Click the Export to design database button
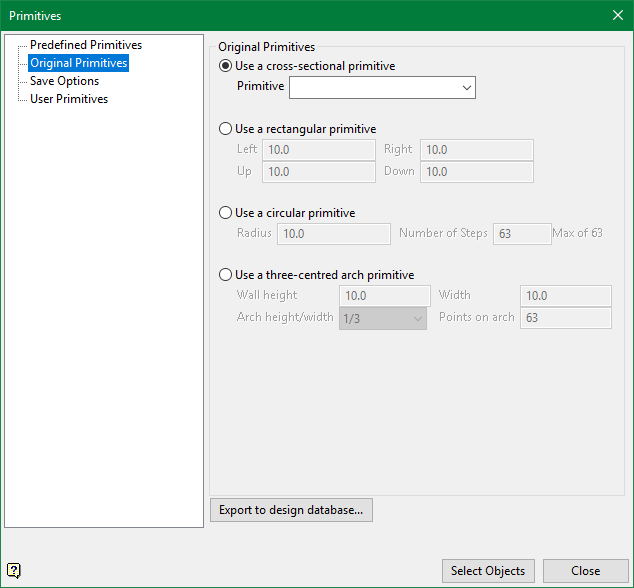 coord(291,510)
